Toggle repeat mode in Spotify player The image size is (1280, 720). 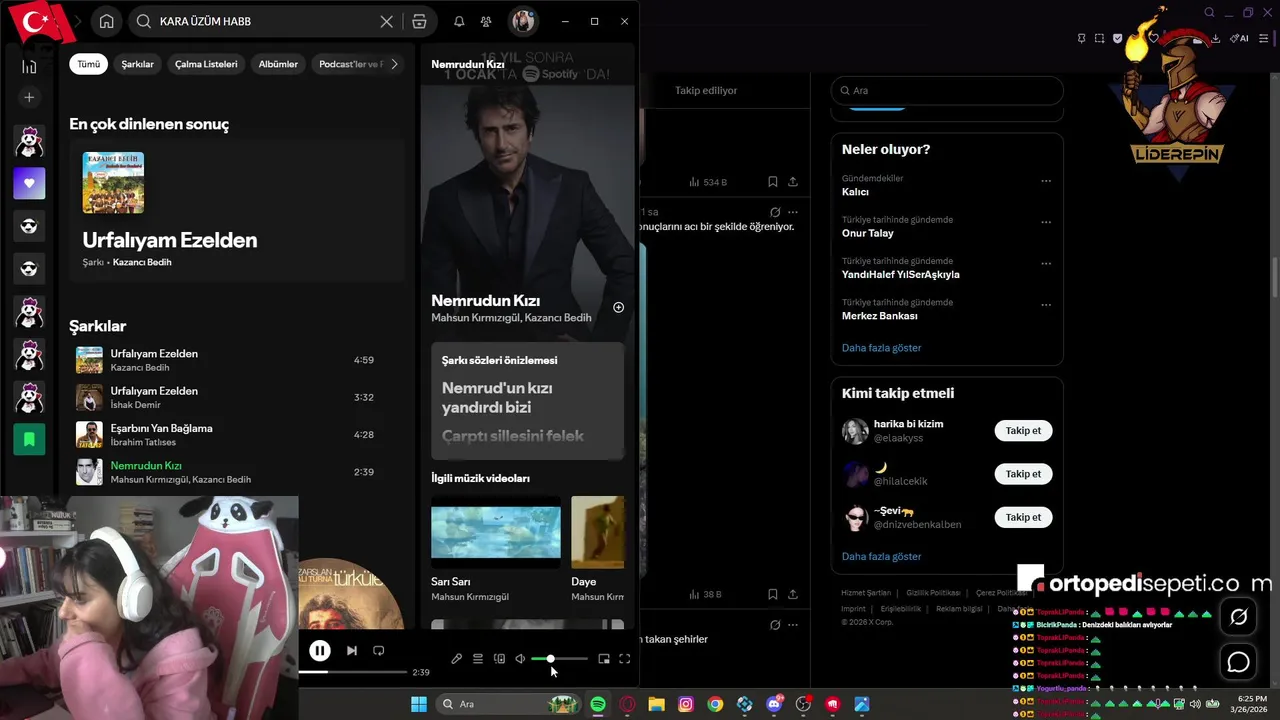tap(379, 650)
